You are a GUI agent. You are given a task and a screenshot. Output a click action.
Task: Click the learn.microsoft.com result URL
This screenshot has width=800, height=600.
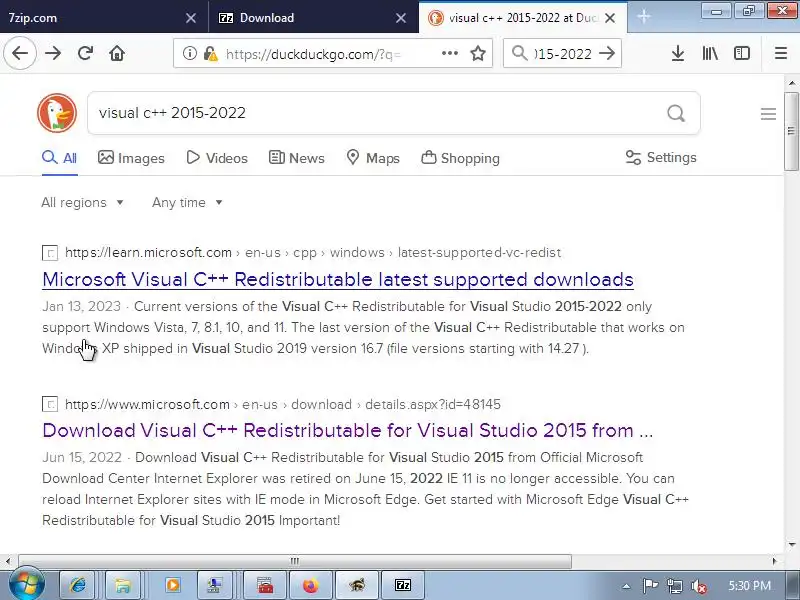(x=313, y=252)
